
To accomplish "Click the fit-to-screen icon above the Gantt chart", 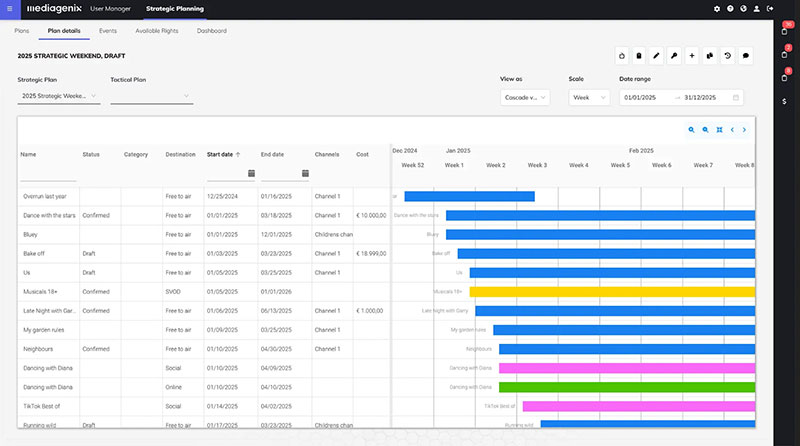I will click(x=719, y=129).
